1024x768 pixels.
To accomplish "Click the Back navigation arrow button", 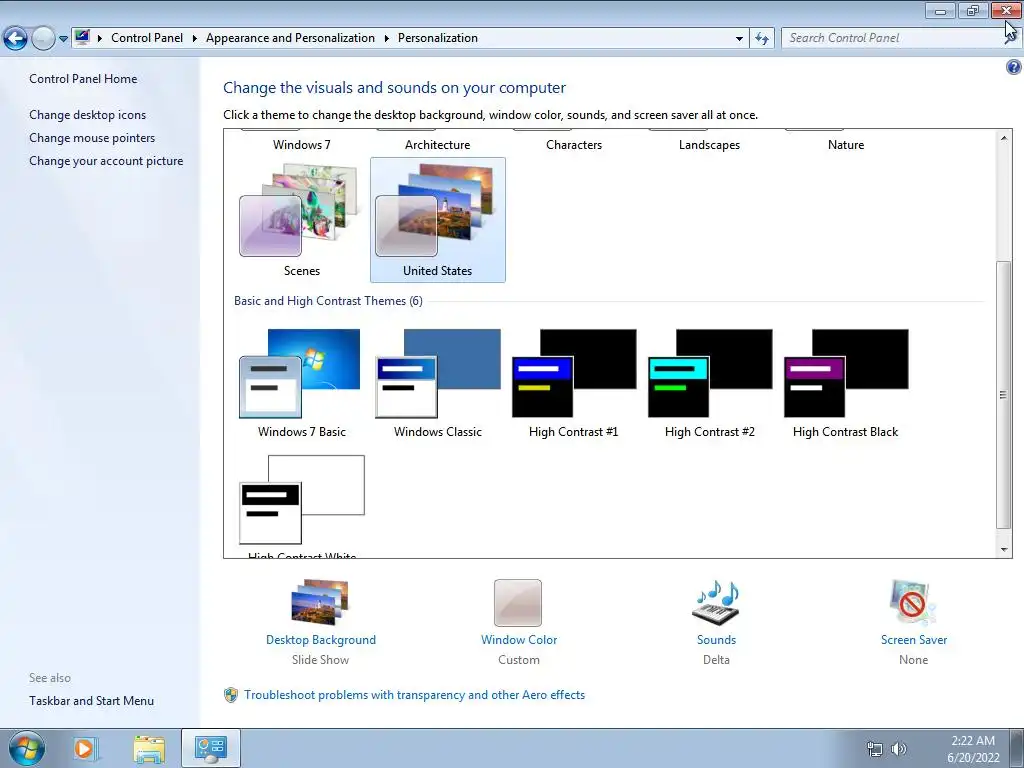I will [16, 39].
